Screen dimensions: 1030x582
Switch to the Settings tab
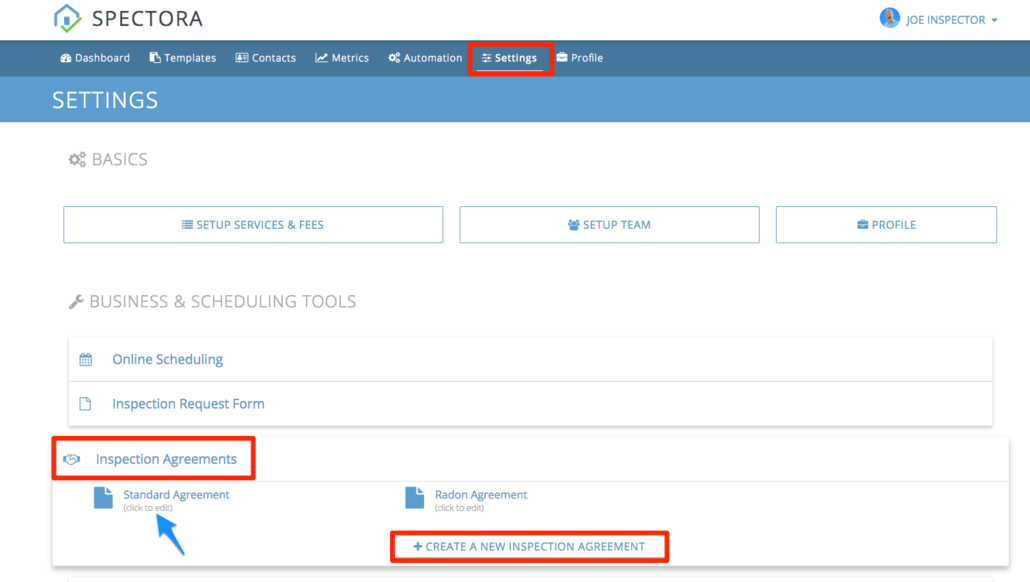[510, 57]
